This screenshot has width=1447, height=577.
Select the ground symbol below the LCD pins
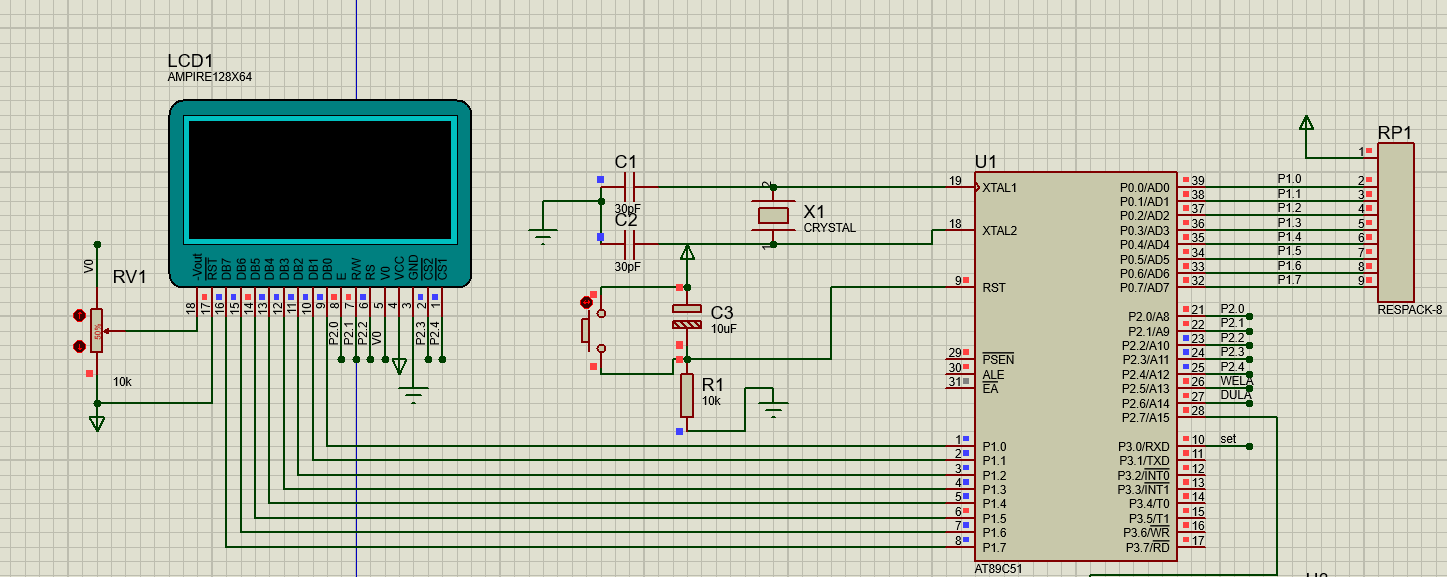[x=414, y=395]
